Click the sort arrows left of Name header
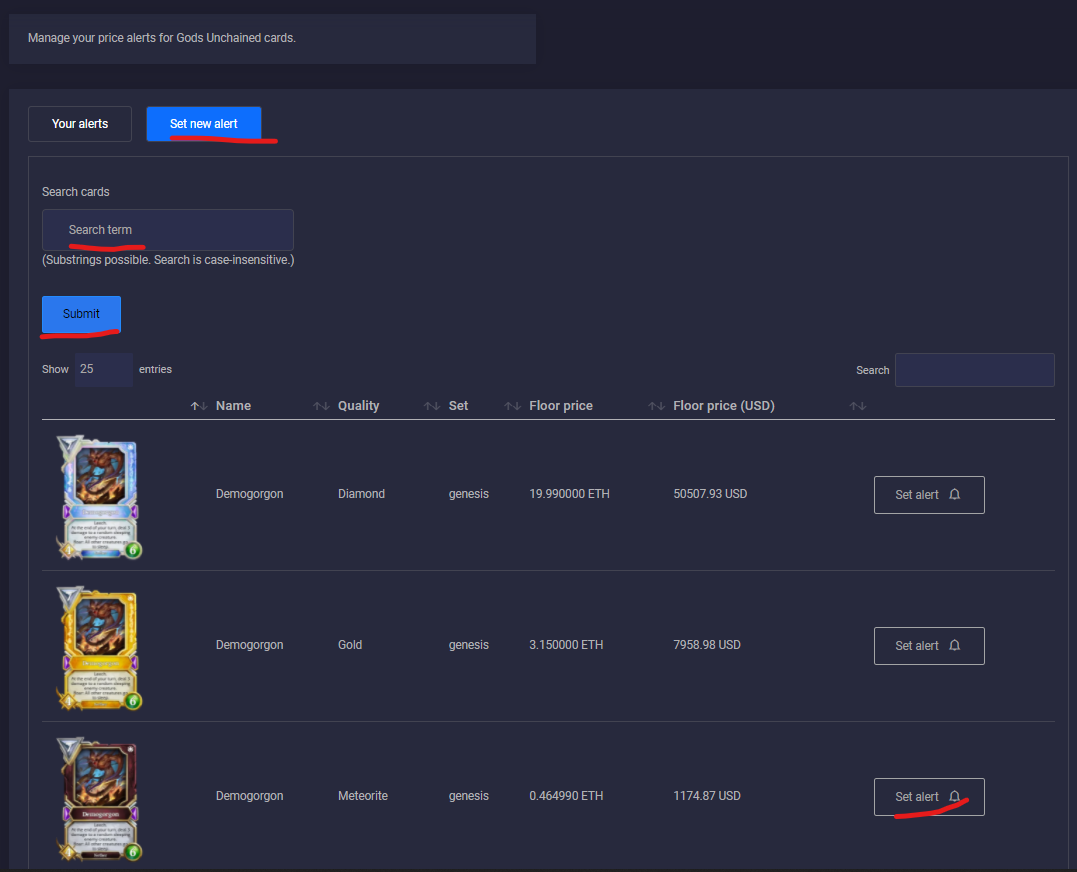 199,406
